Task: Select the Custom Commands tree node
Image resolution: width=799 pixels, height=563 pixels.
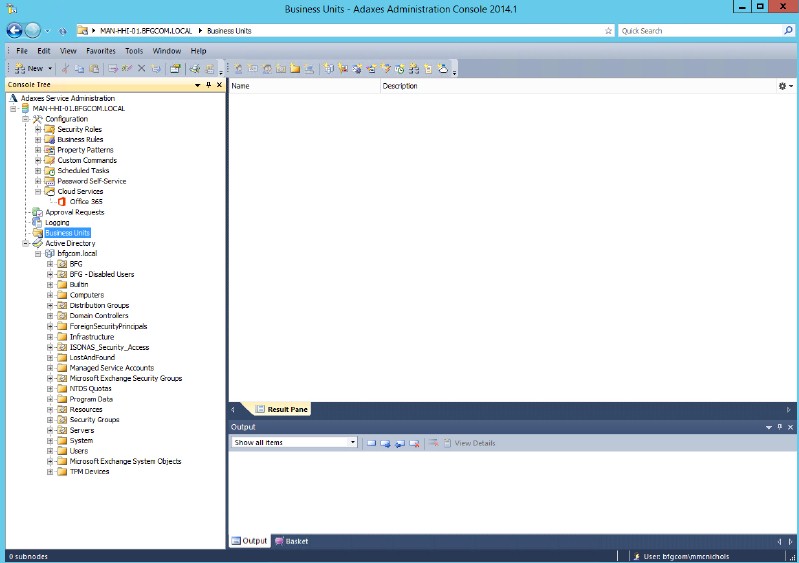Action: click(x=87, y=160)
